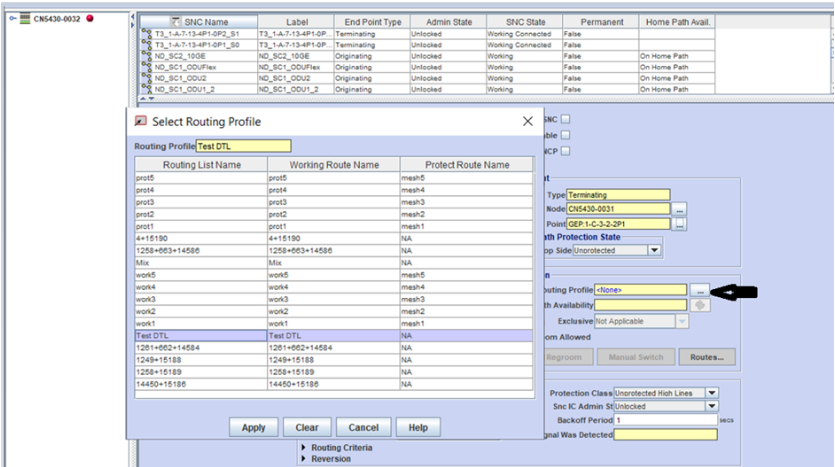This screenshot has height=467, width=835.
Task: Click the Path Availability grayed icon button
Action: pos(700,305)
